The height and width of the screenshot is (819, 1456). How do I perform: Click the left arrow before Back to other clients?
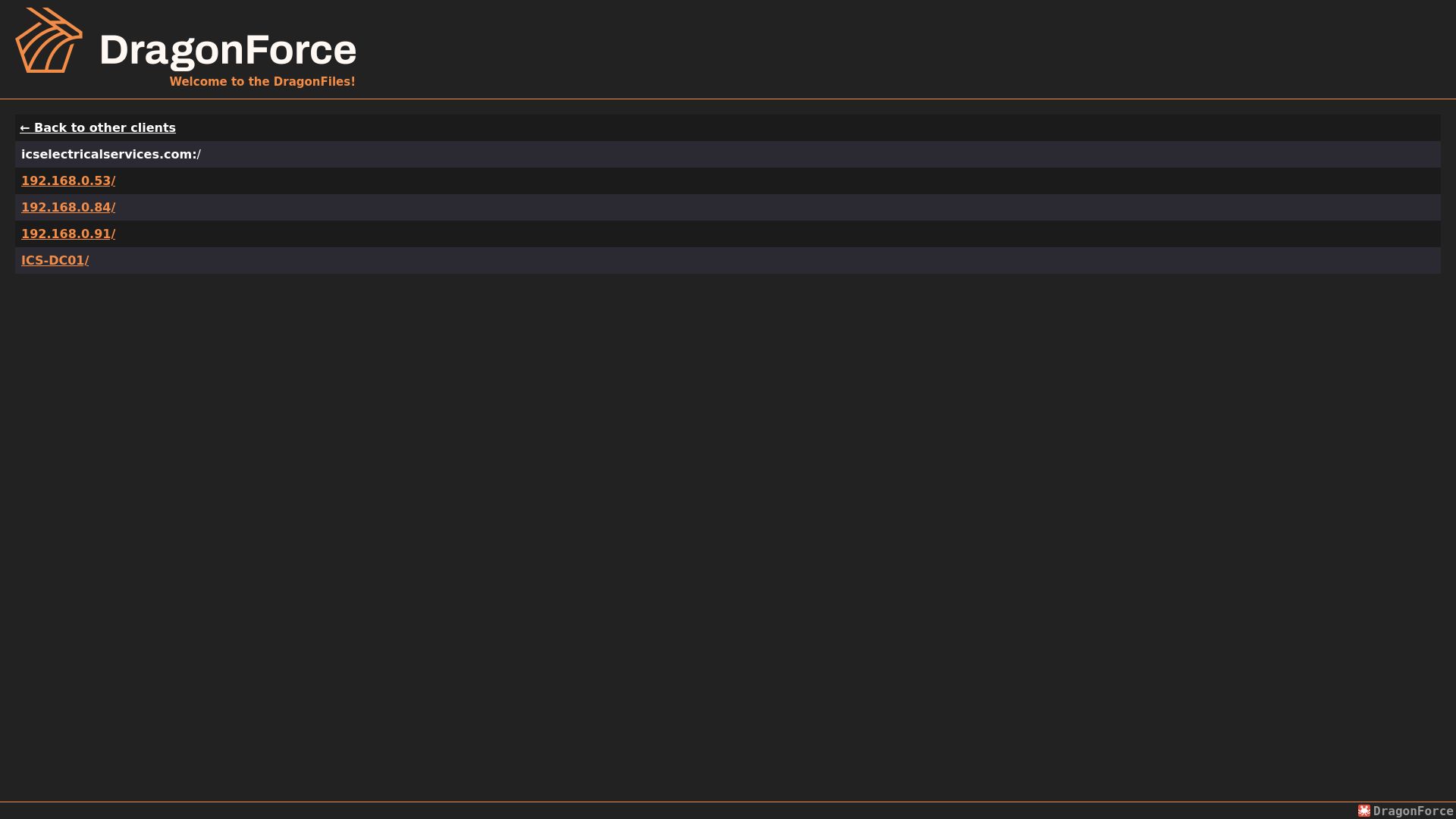[x=25, y=127]
